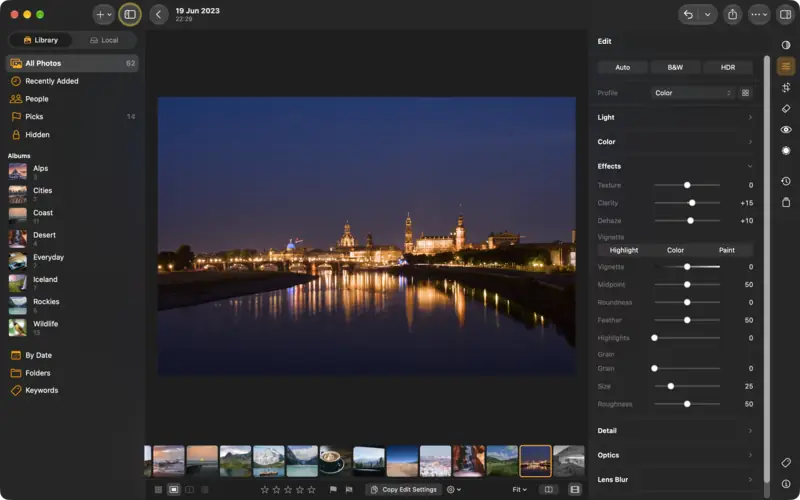Expand the Light section
The width and height of the screenshot is (800, 500).
(675, 117)
